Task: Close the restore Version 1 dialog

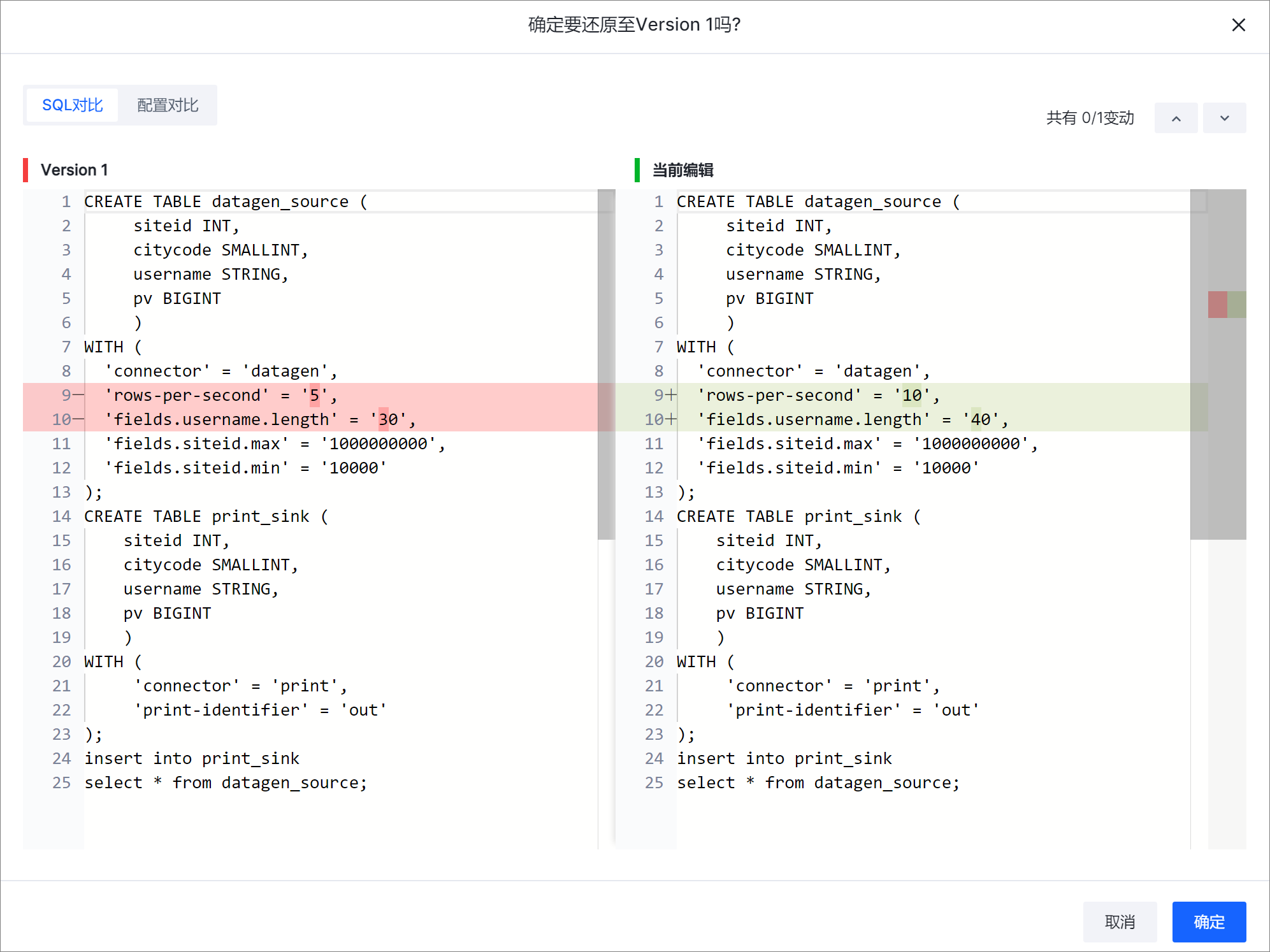Action: 1238,25
